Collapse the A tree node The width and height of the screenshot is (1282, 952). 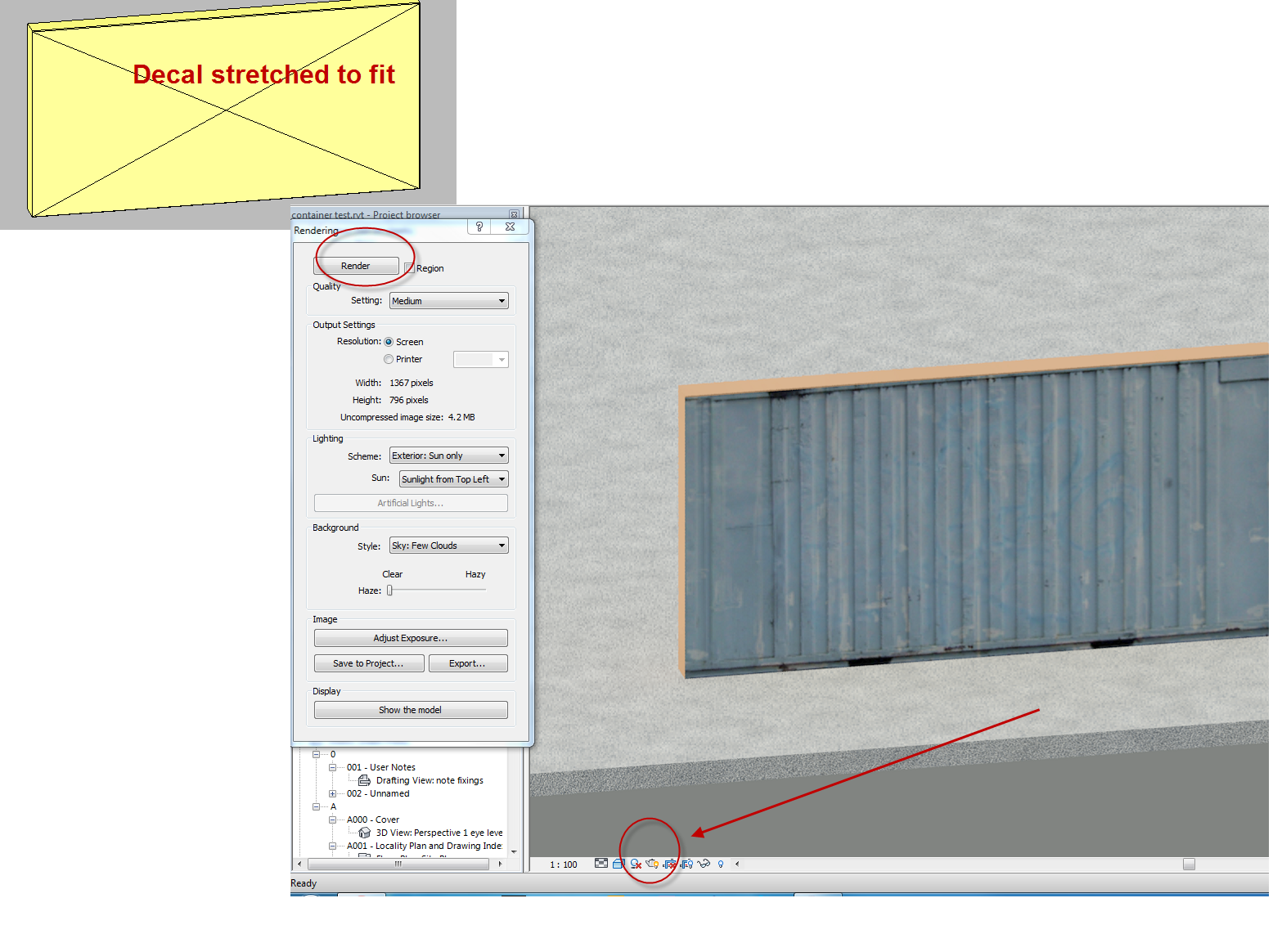(317, 806)
